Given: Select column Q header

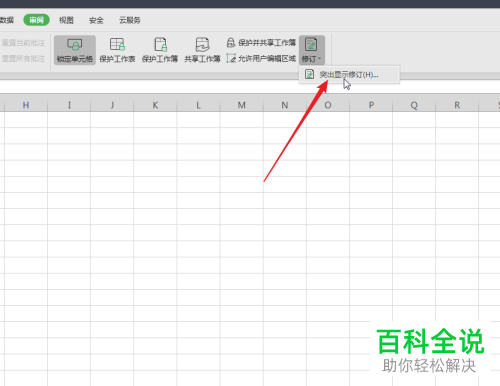Looking at the screenshot, I should [414, 105].
